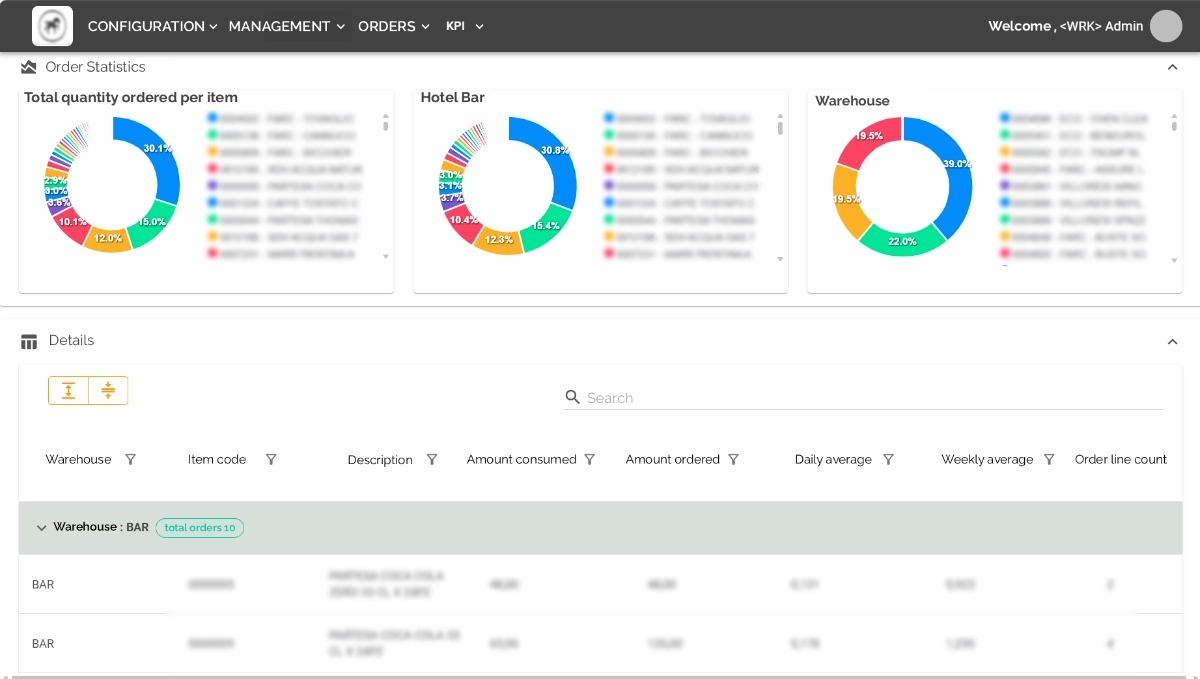Open the Daily average filter icon
1200x679 pixels.
tap(889, 459)
